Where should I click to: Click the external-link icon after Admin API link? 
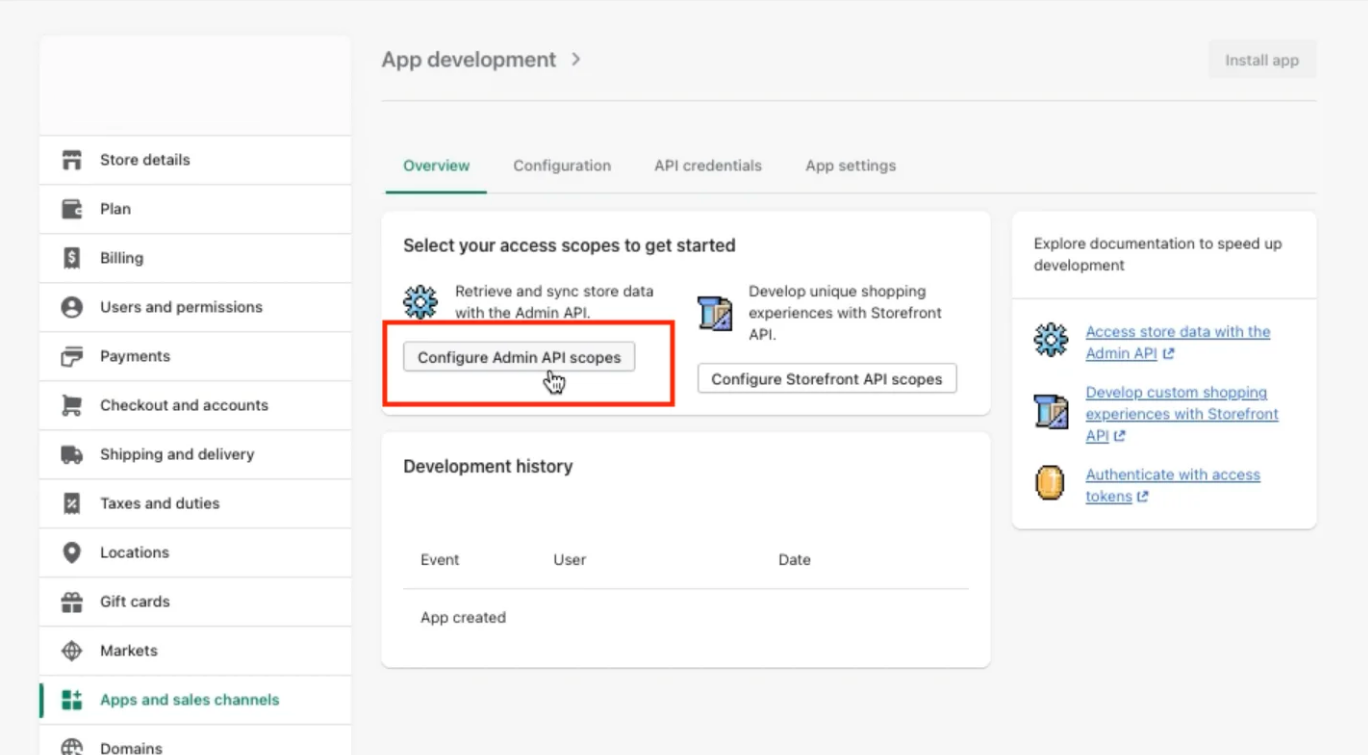1169,354
